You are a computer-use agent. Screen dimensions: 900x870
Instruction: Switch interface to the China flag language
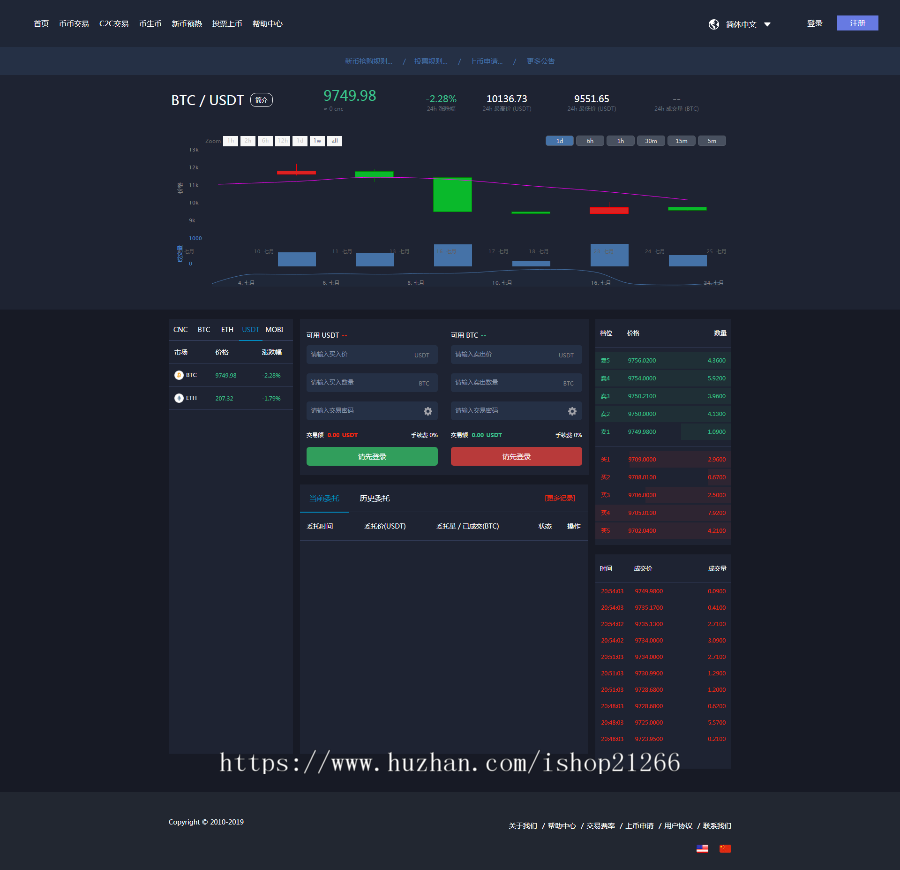click(x=725, y=849)
